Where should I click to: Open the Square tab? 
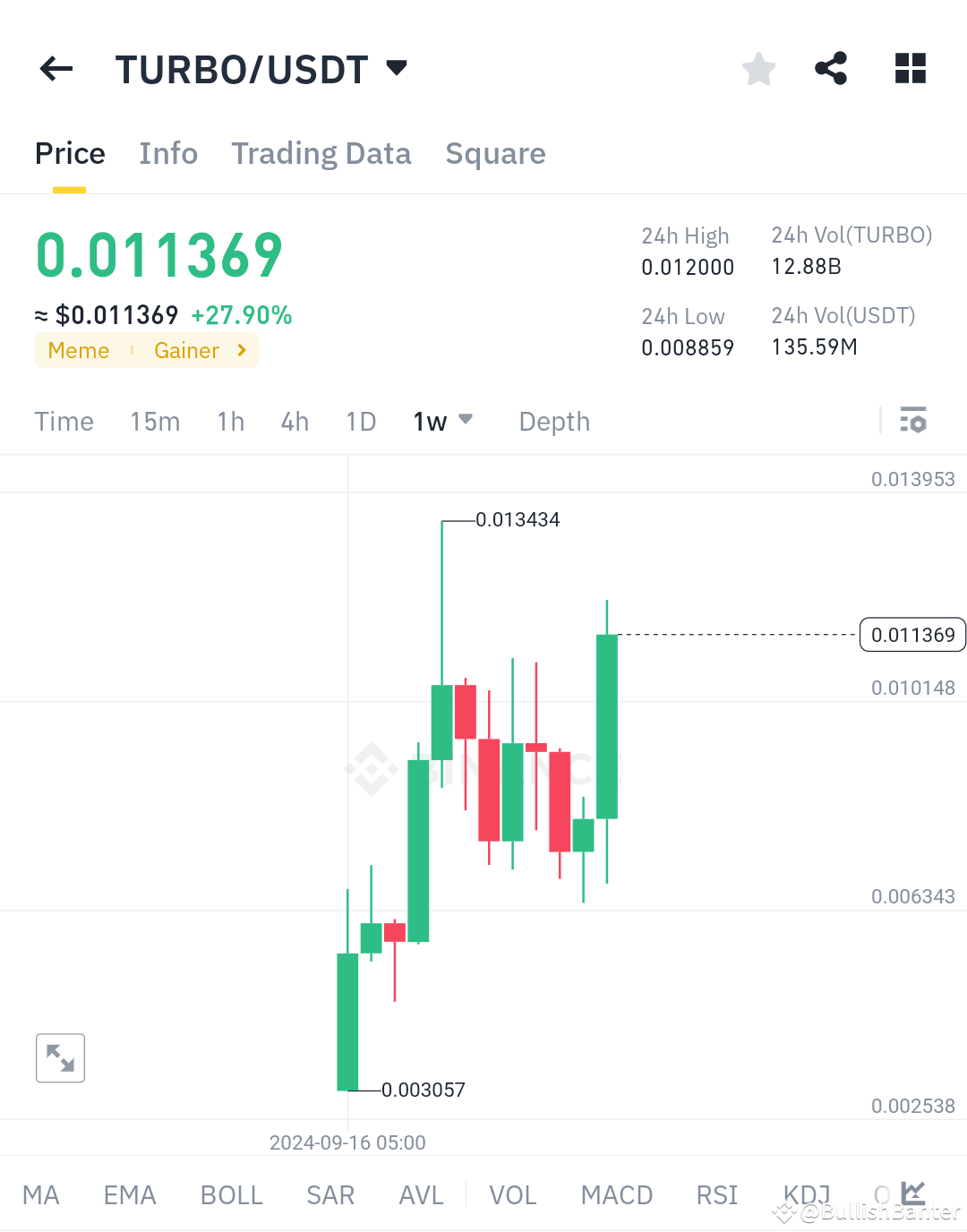pyautogui.click(x=495, y=153)
